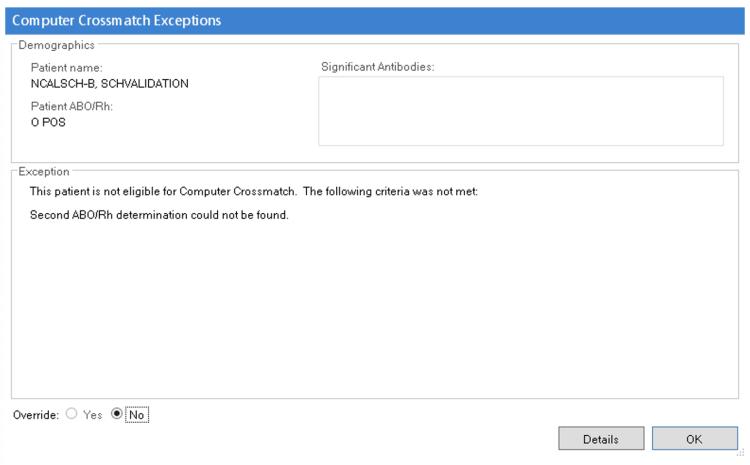The width and height of the screenshot is (750, 465).
Task: Click the Demographics group header
Action: [56, 45]
